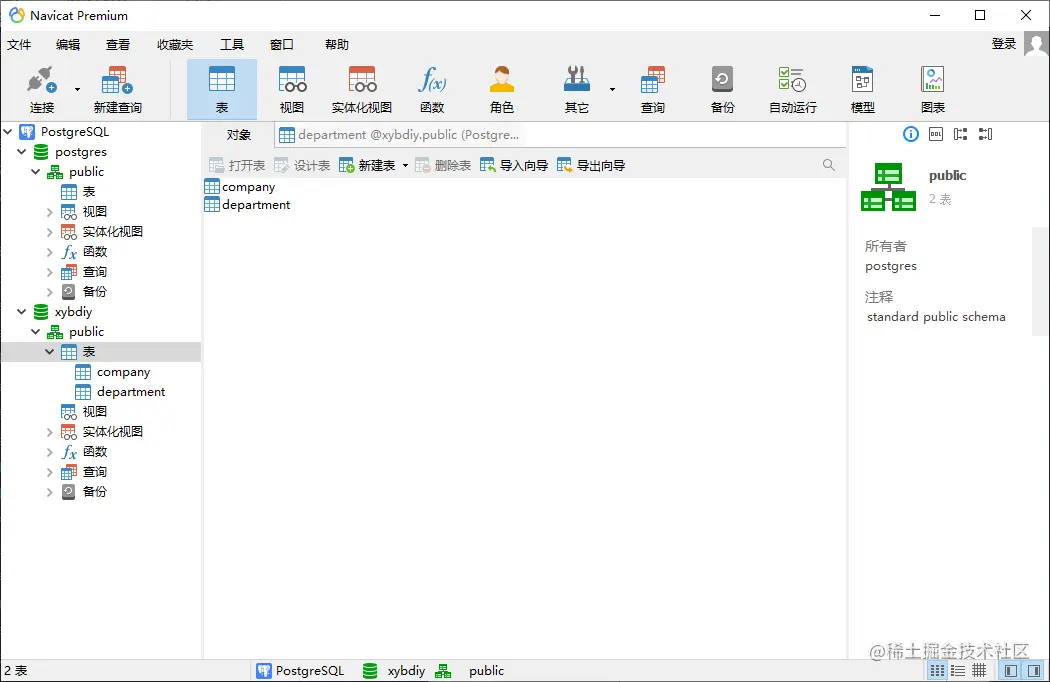Screen dimensions: 1050x682
Task: Launch the 导入向导 import wizard
Action: pos(514,165)
